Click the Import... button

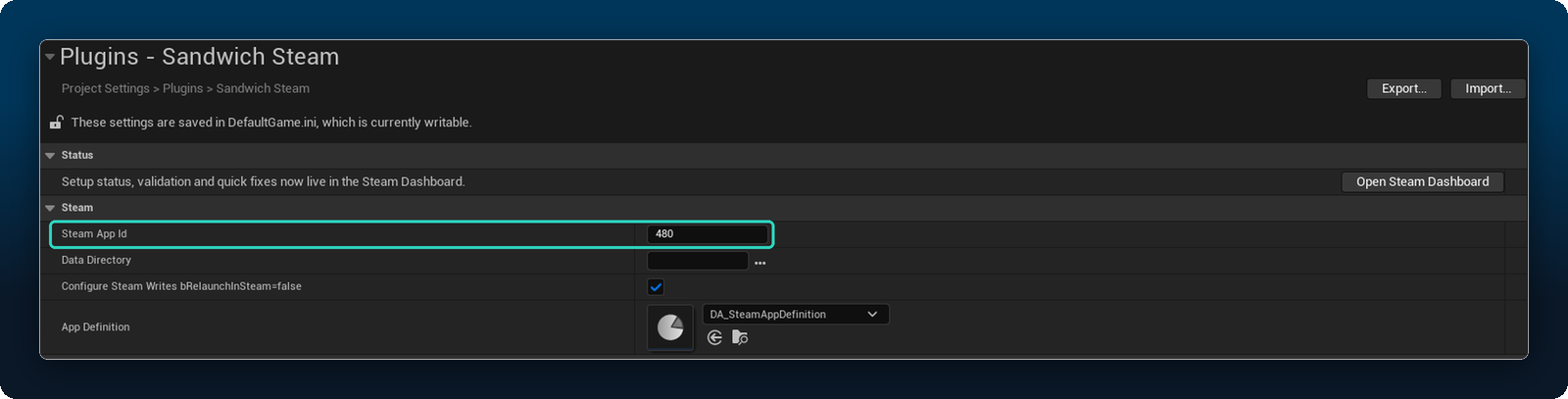click(1488, 88)
